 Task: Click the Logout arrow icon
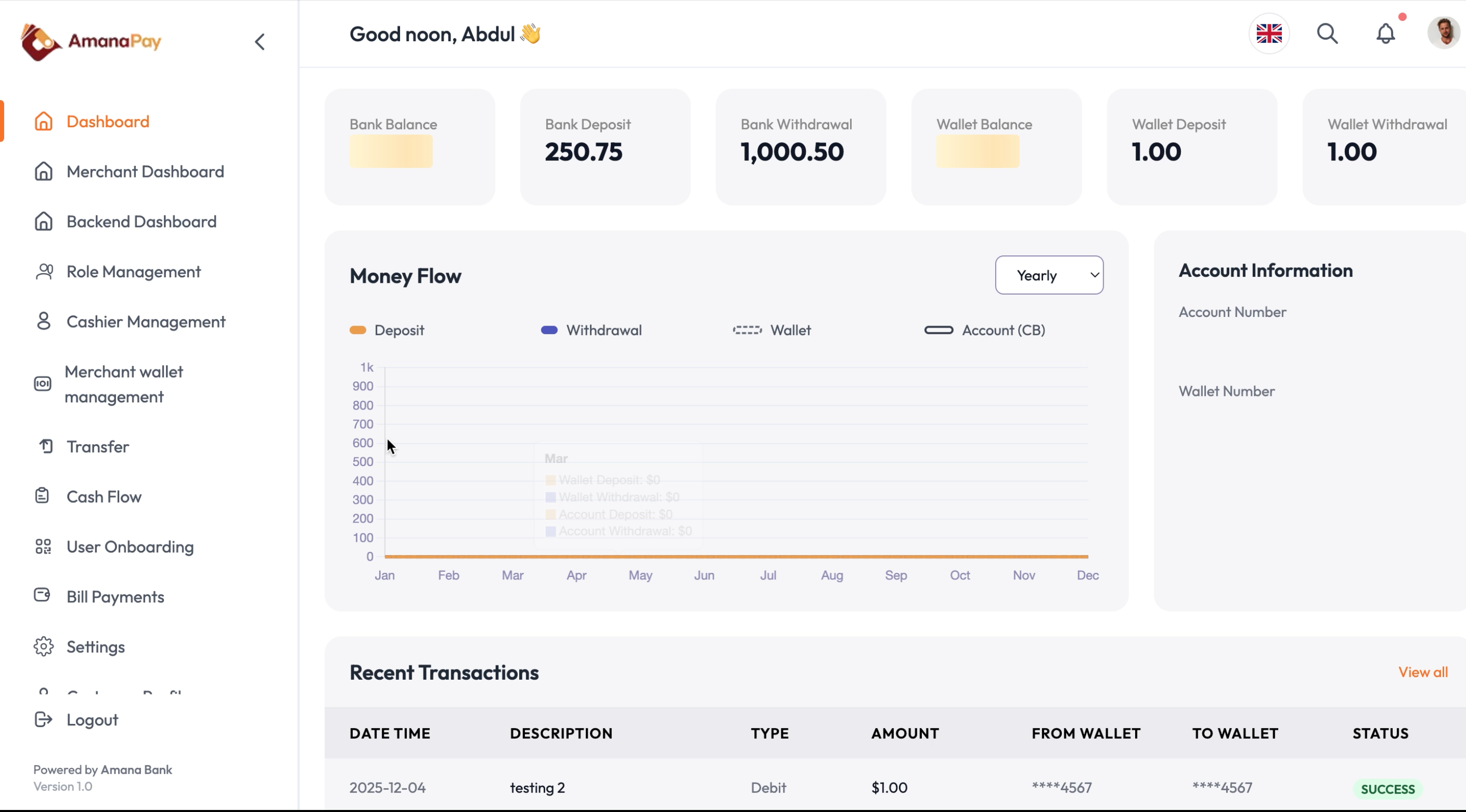[43, 719]
